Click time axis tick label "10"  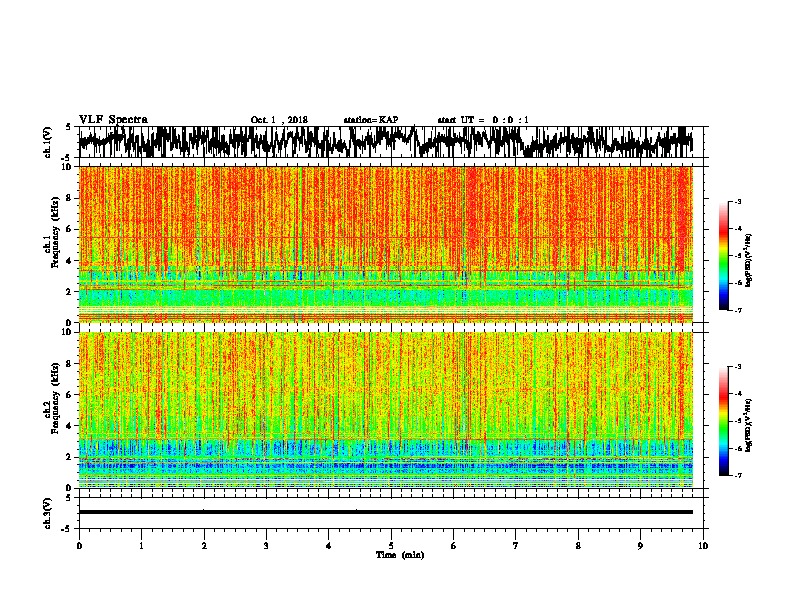point(703,546)
